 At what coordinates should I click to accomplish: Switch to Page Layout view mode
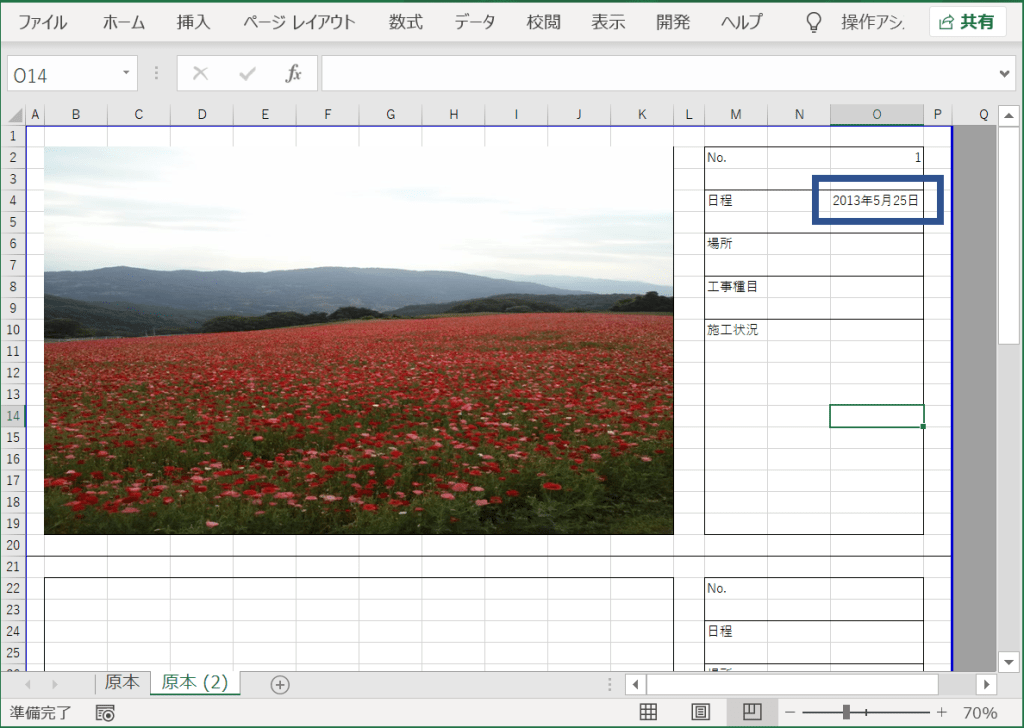(701, 712)
